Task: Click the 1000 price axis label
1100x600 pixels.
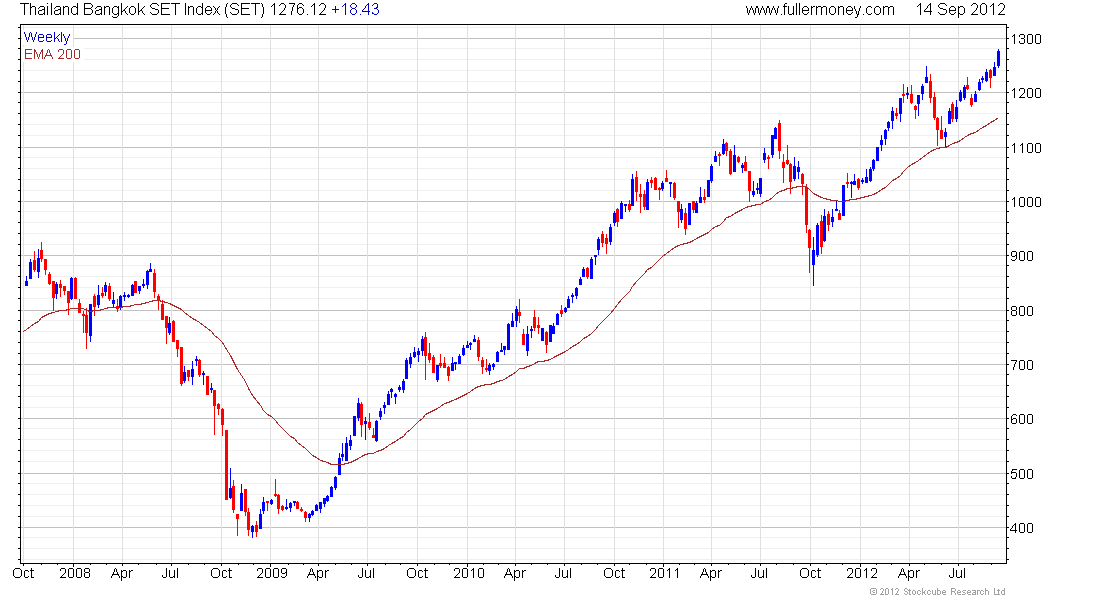Action: [x=1026, y=202]
